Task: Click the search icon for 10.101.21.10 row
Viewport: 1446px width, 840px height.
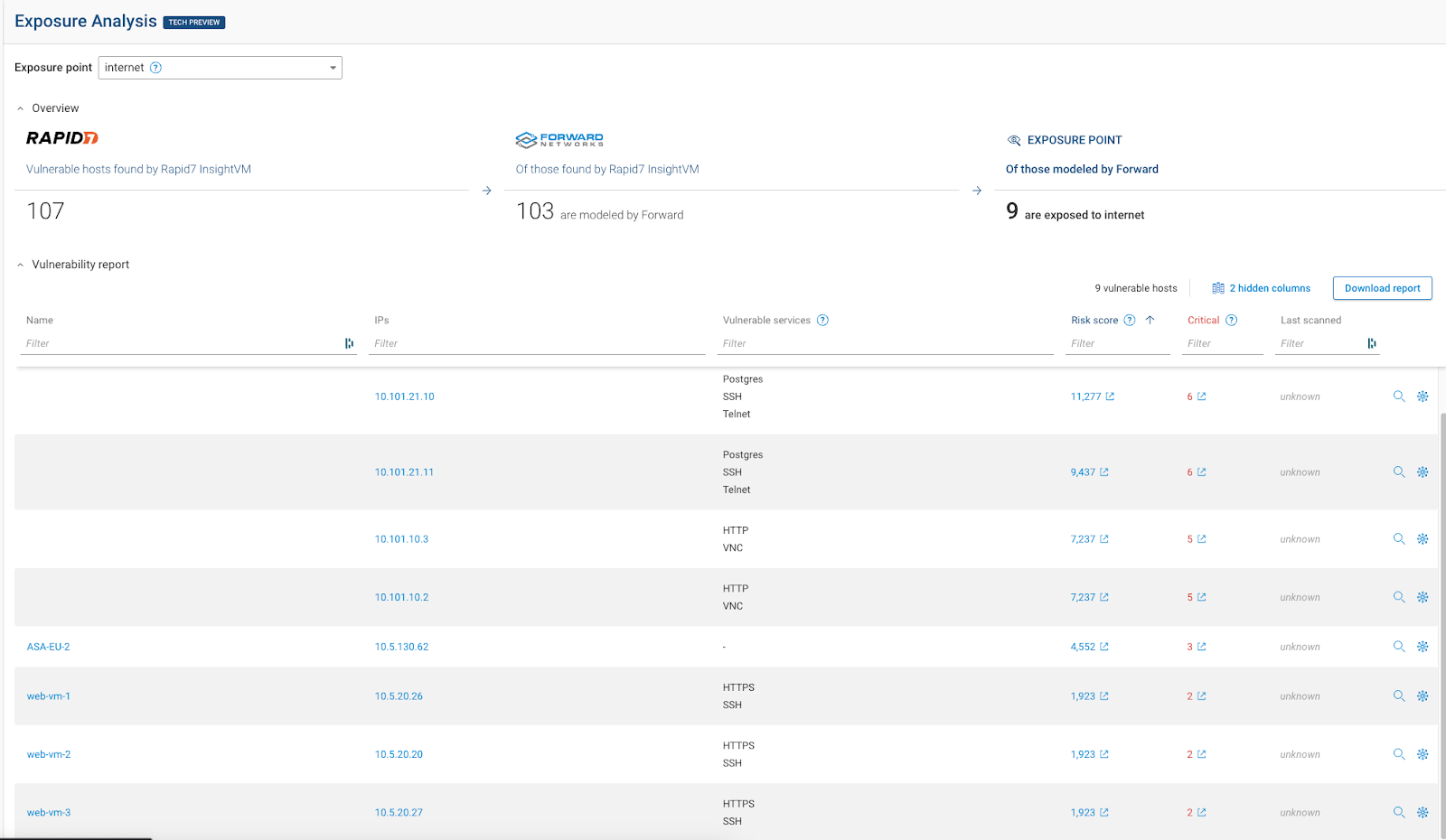Action: 1399,397
